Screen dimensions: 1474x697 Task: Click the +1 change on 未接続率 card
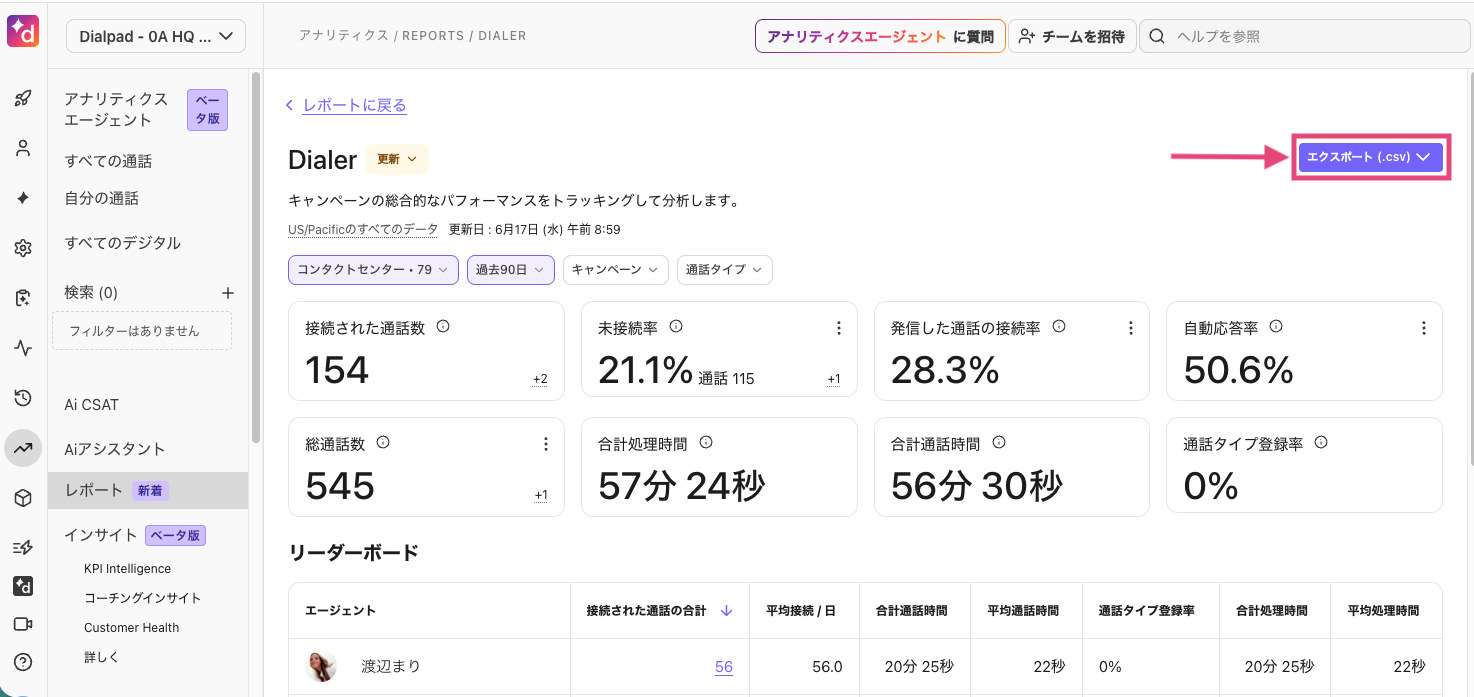[834, 380]
